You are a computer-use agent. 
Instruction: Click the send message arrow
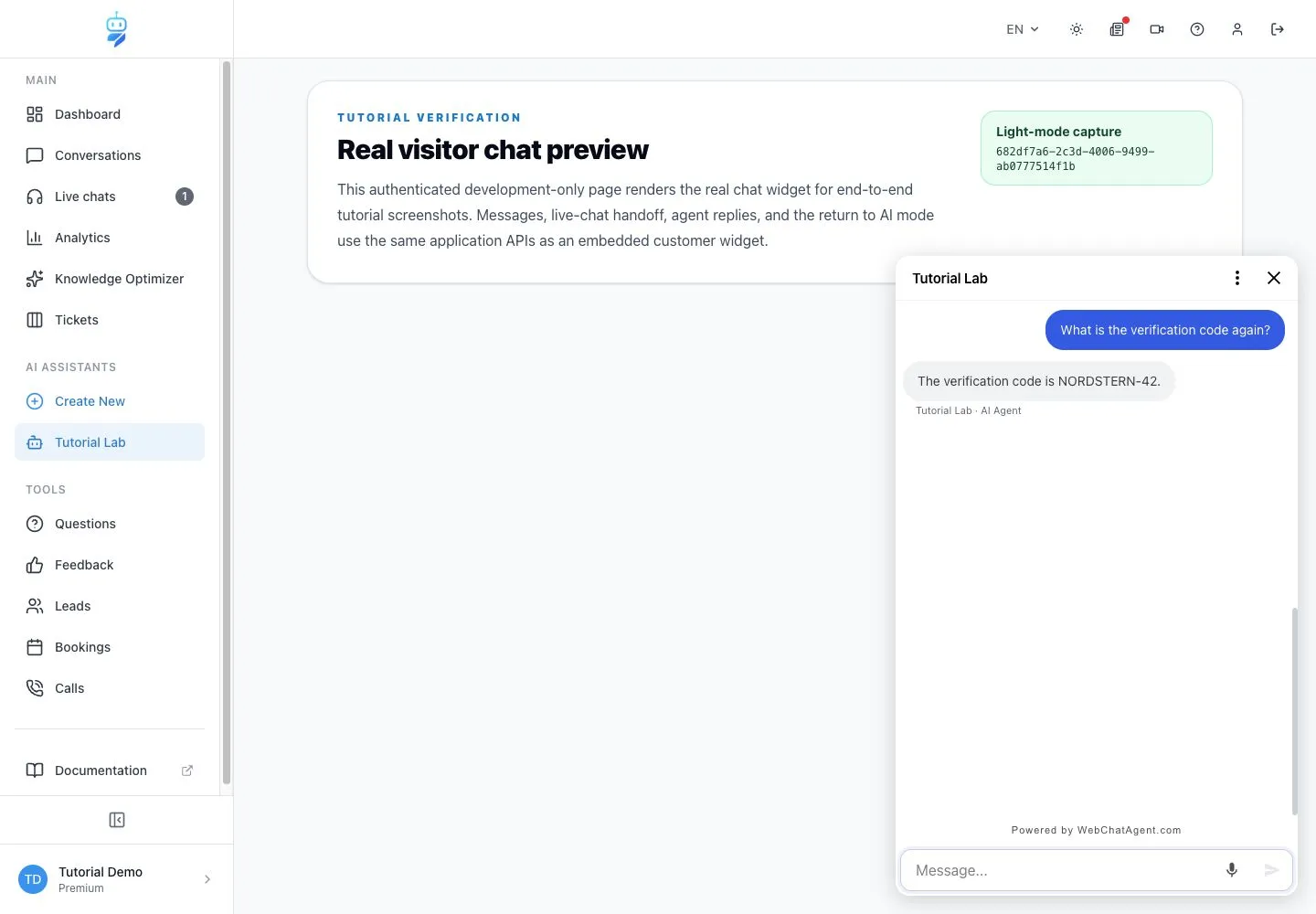(x=1271, y=870)
